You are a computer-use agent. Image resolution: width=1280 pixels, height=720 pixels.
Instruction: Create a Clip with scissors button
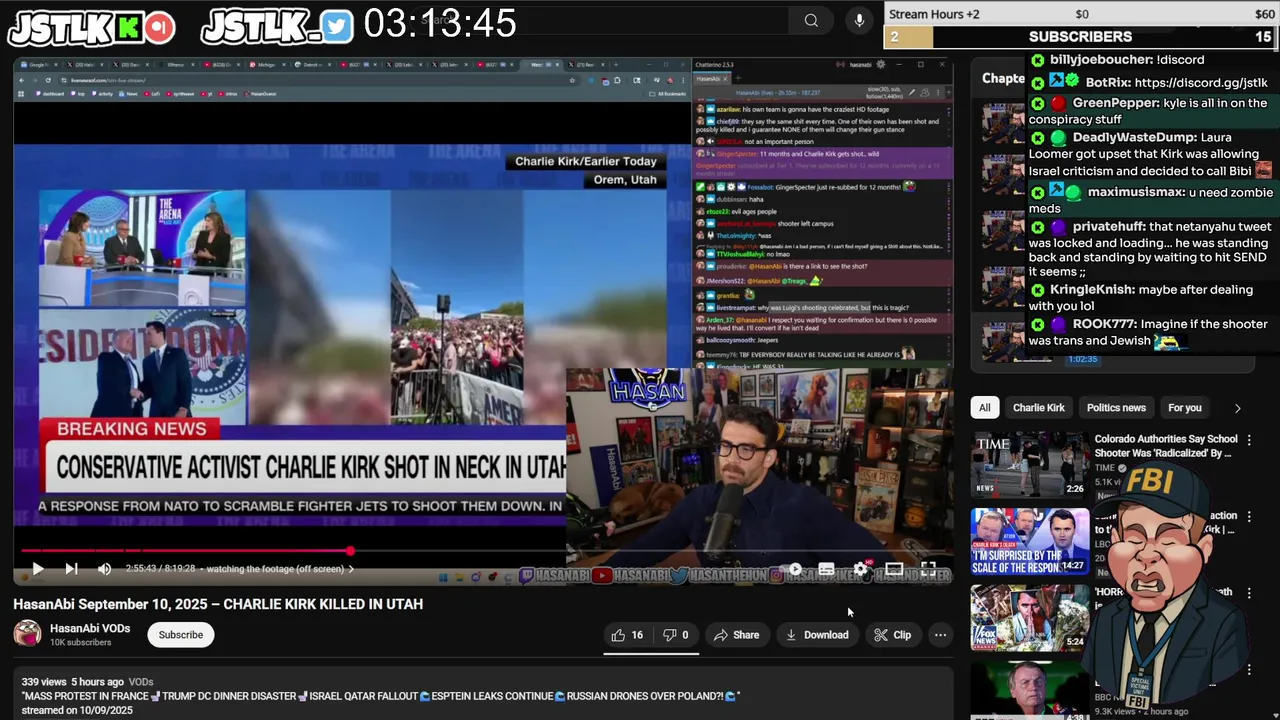point(892,635)
